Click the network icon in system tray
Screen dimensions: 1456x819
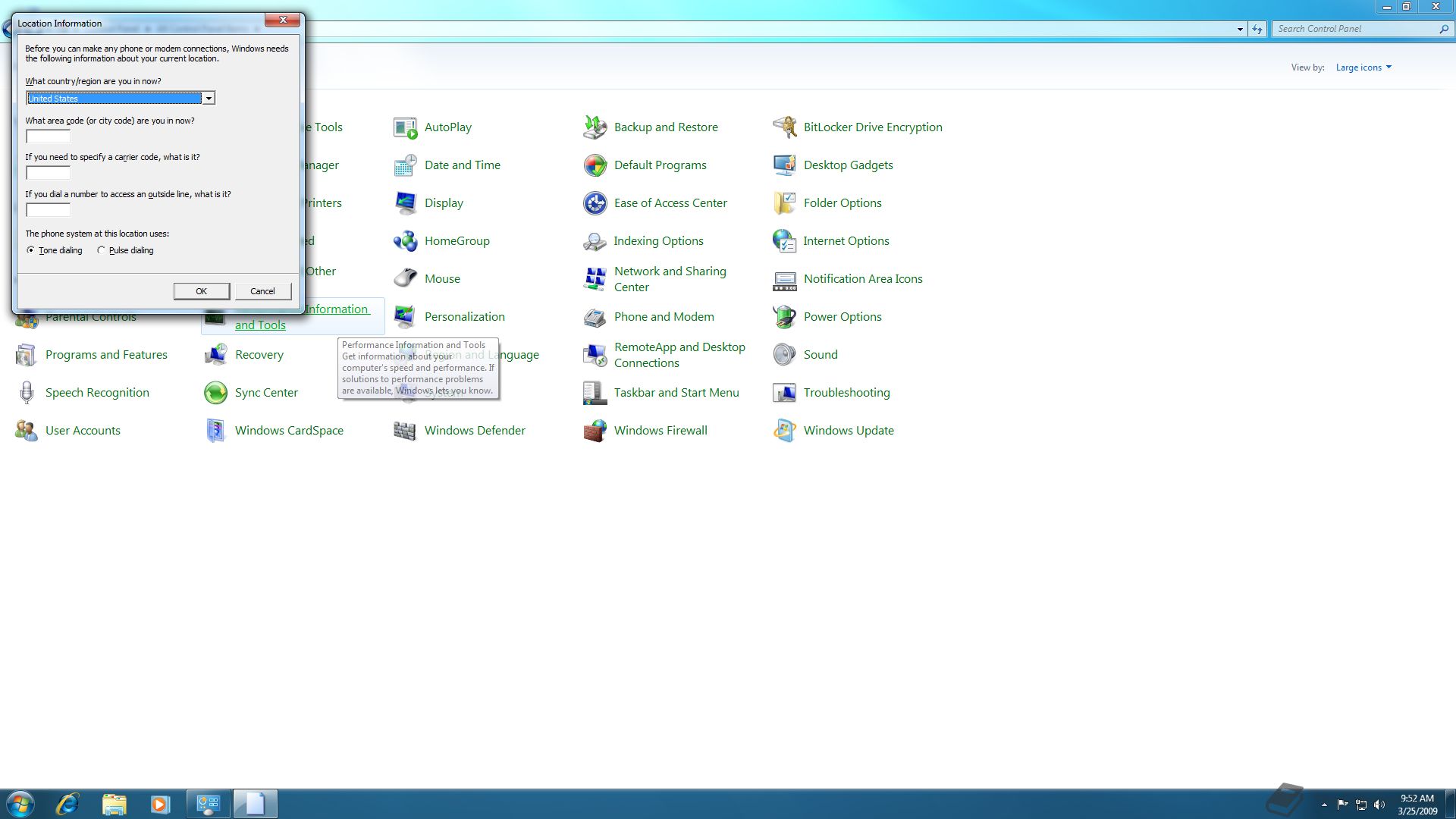click(x=1361, y=805)
